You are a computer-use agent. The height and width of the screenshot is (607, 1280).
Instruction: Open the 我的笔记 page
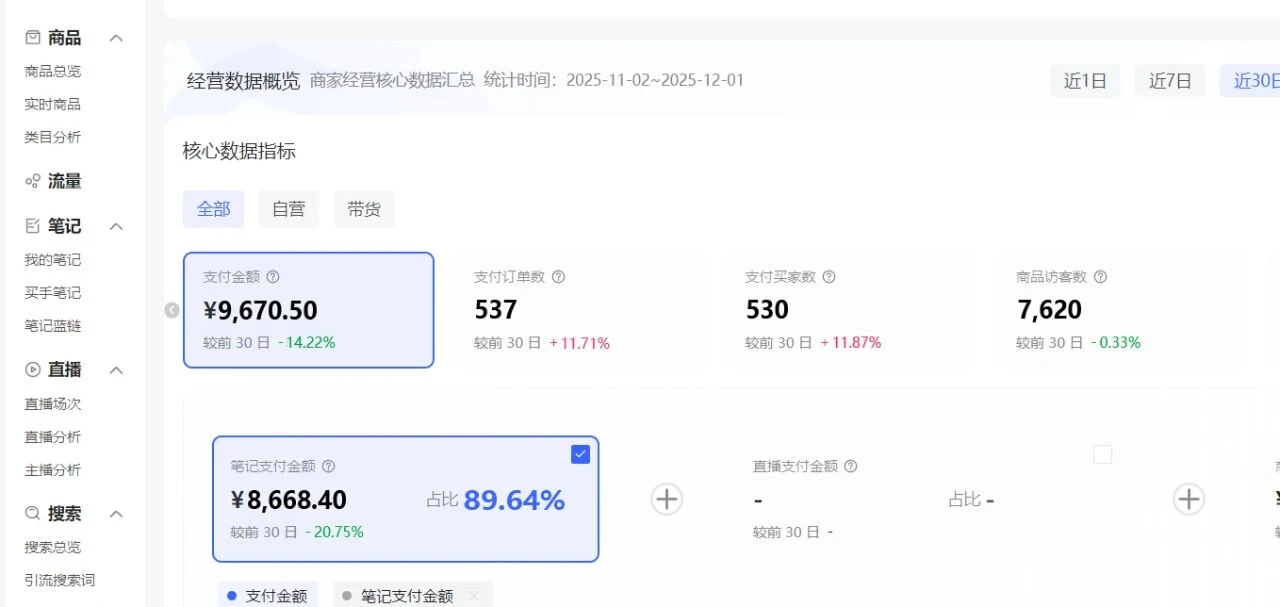(52, 259)
